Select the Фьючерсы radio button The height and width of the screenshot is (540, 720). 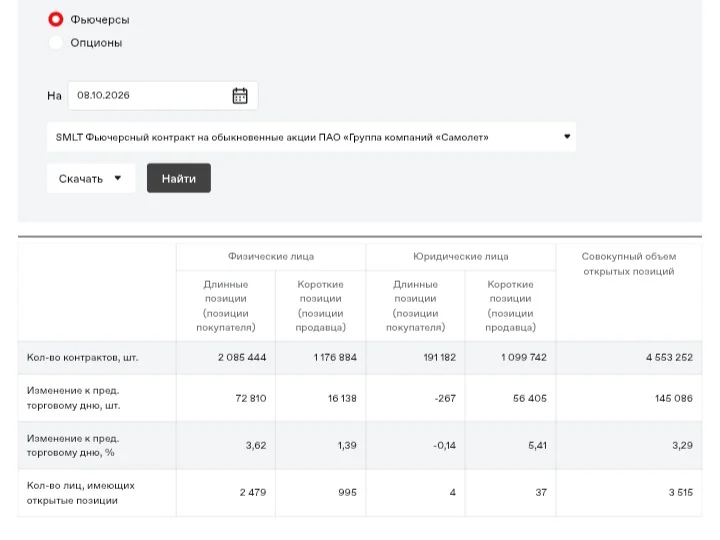[56, 19]
